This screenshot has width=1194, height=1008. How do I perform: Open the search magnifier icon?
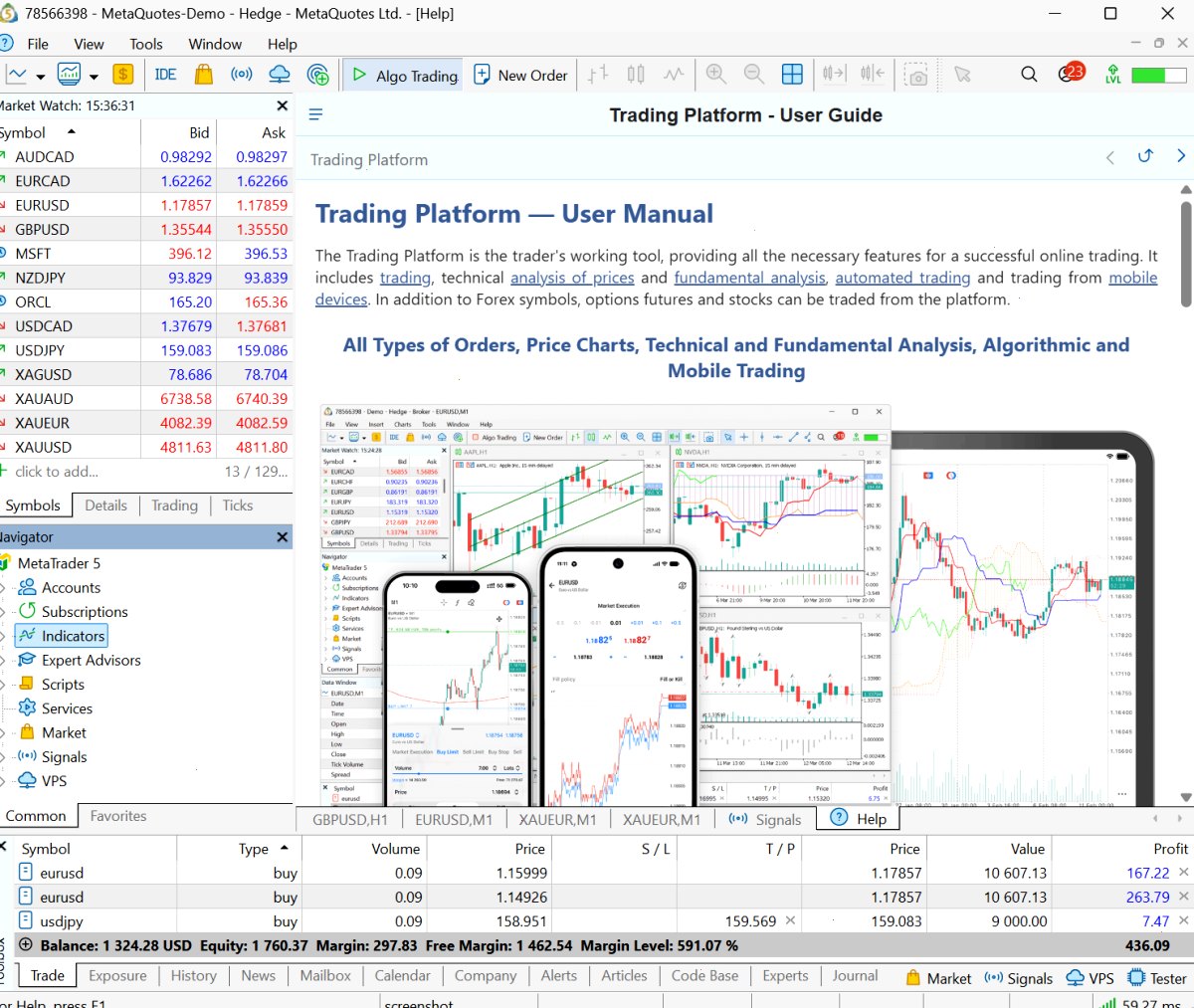tap(1029, 75)
